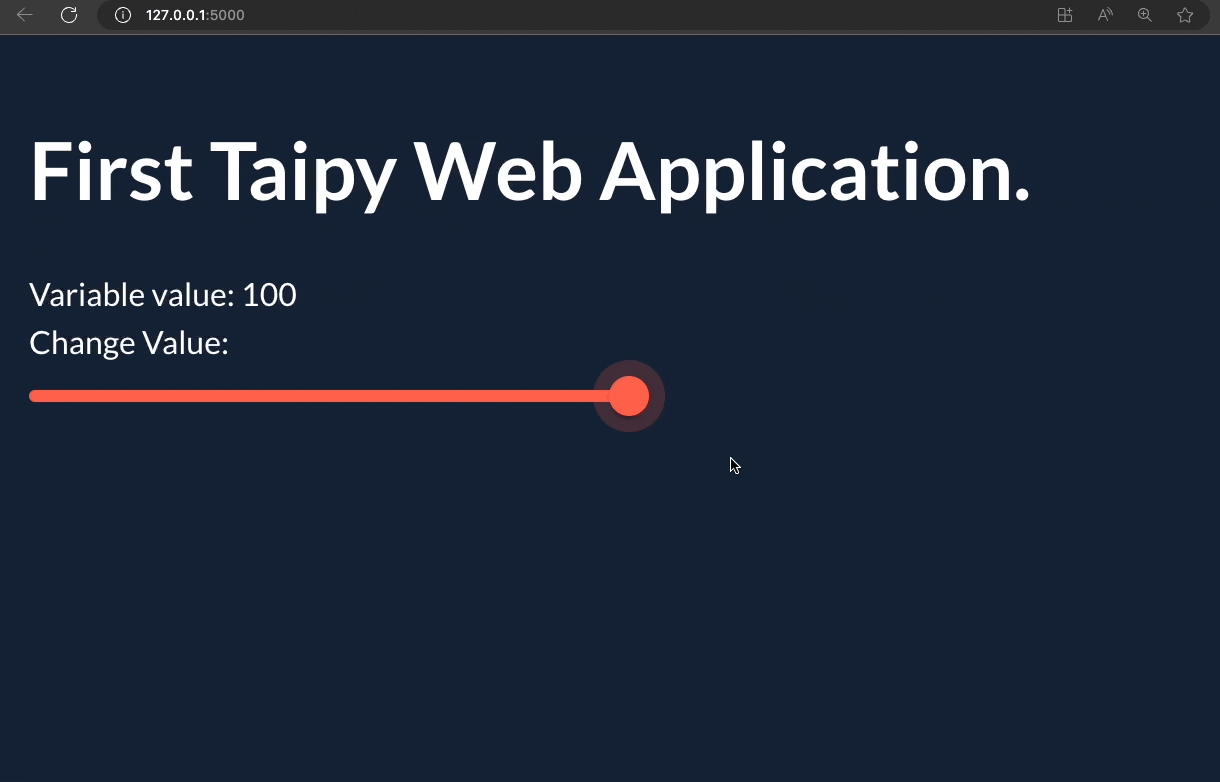This screenshot has width=1220, height=782.
Task: Toggle the favorites star for this page
Action: [1185, 15]
